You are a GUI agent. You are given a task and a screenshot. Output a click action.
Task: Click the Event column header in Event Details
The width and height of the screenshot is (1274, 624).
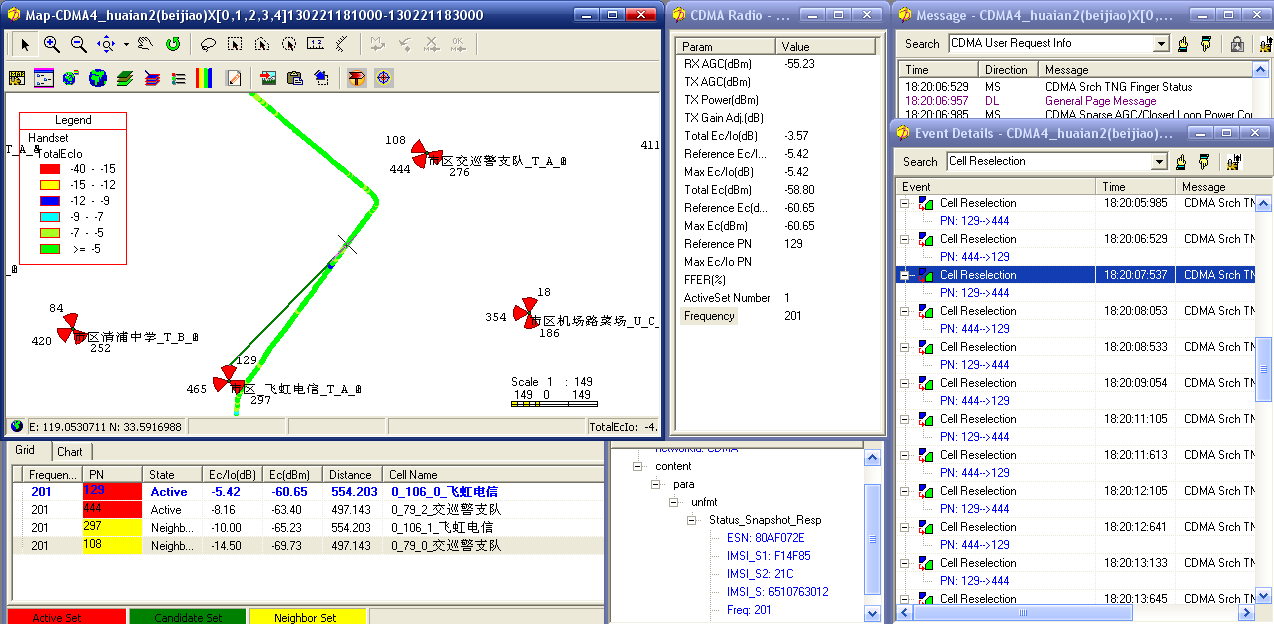tap(996, 187)
